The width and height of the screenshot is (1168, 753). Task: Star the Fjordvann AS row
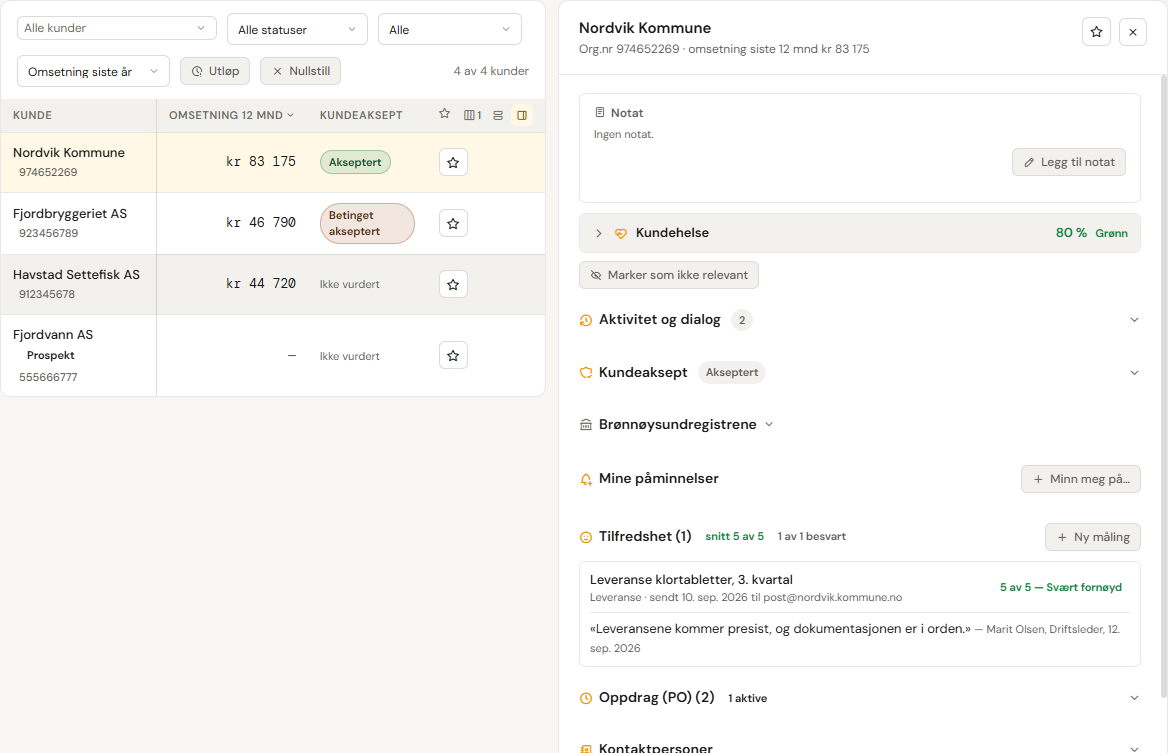(x=453, y=355)
